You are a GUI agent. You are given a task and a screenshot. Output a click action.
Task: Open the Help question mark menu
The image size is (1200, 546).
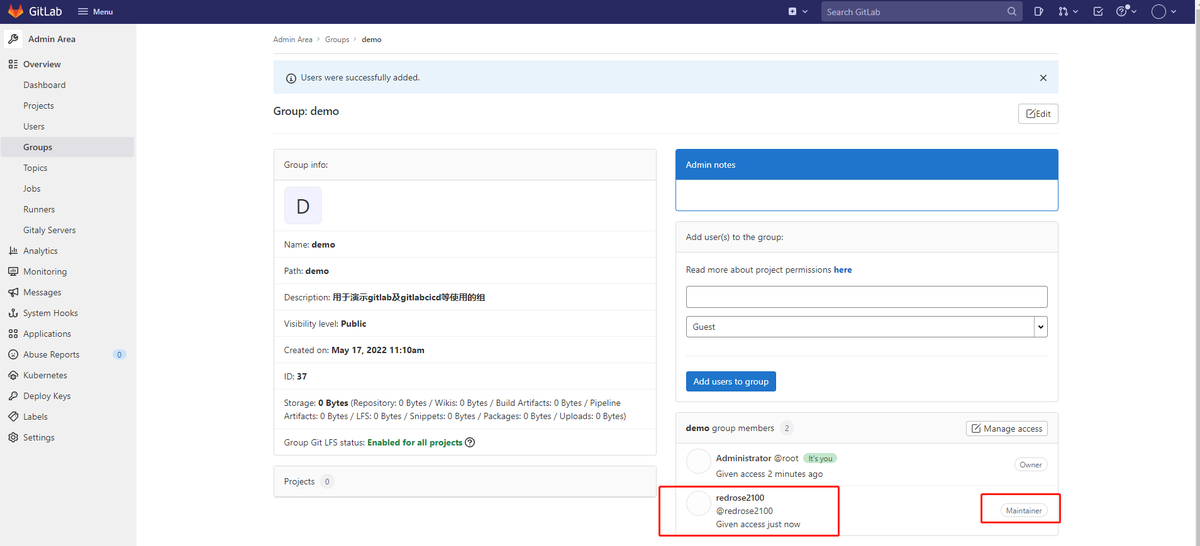click(x=1127, y=12)
